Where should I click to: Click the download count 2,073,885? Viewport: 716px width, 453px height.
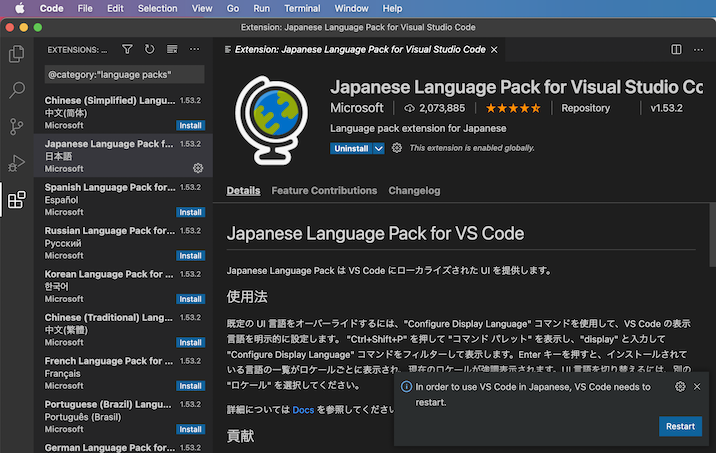point(435,108)
